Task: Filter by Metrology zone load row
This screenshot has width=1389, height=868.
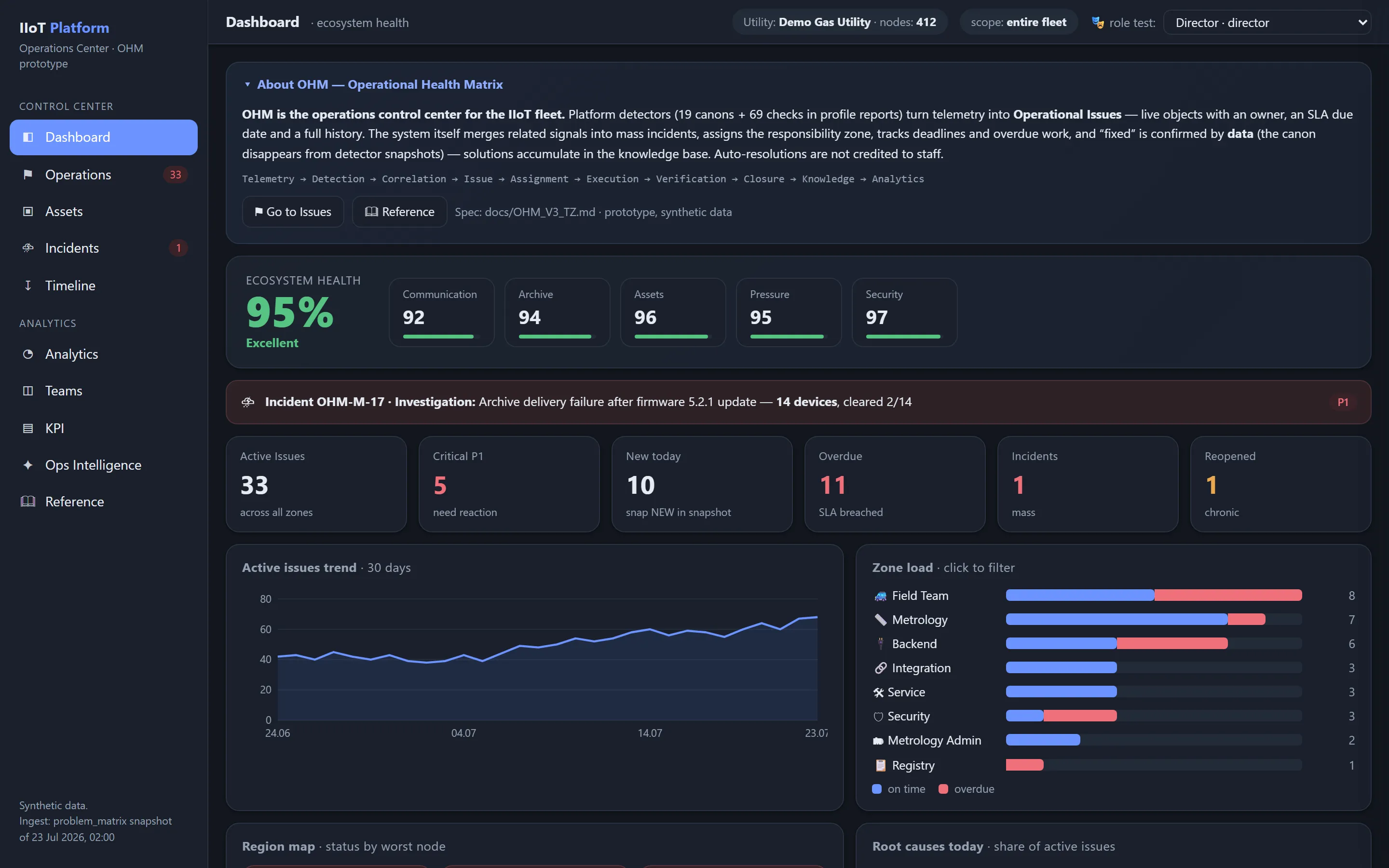Action: tap(1113, 620)
